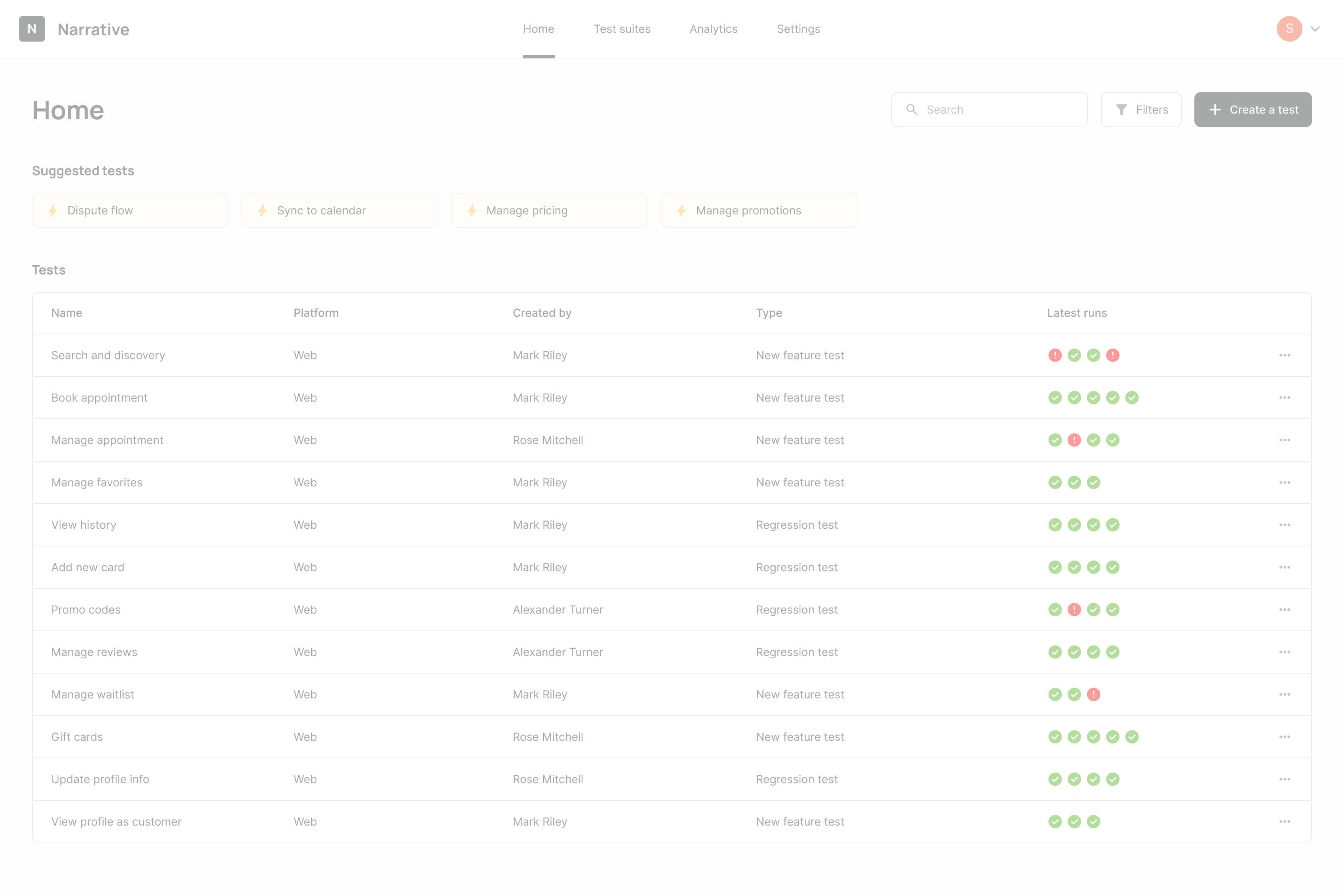Click the failed run icon in Manage appointment row
The image size is (1344, 896).
[1074, 440]
